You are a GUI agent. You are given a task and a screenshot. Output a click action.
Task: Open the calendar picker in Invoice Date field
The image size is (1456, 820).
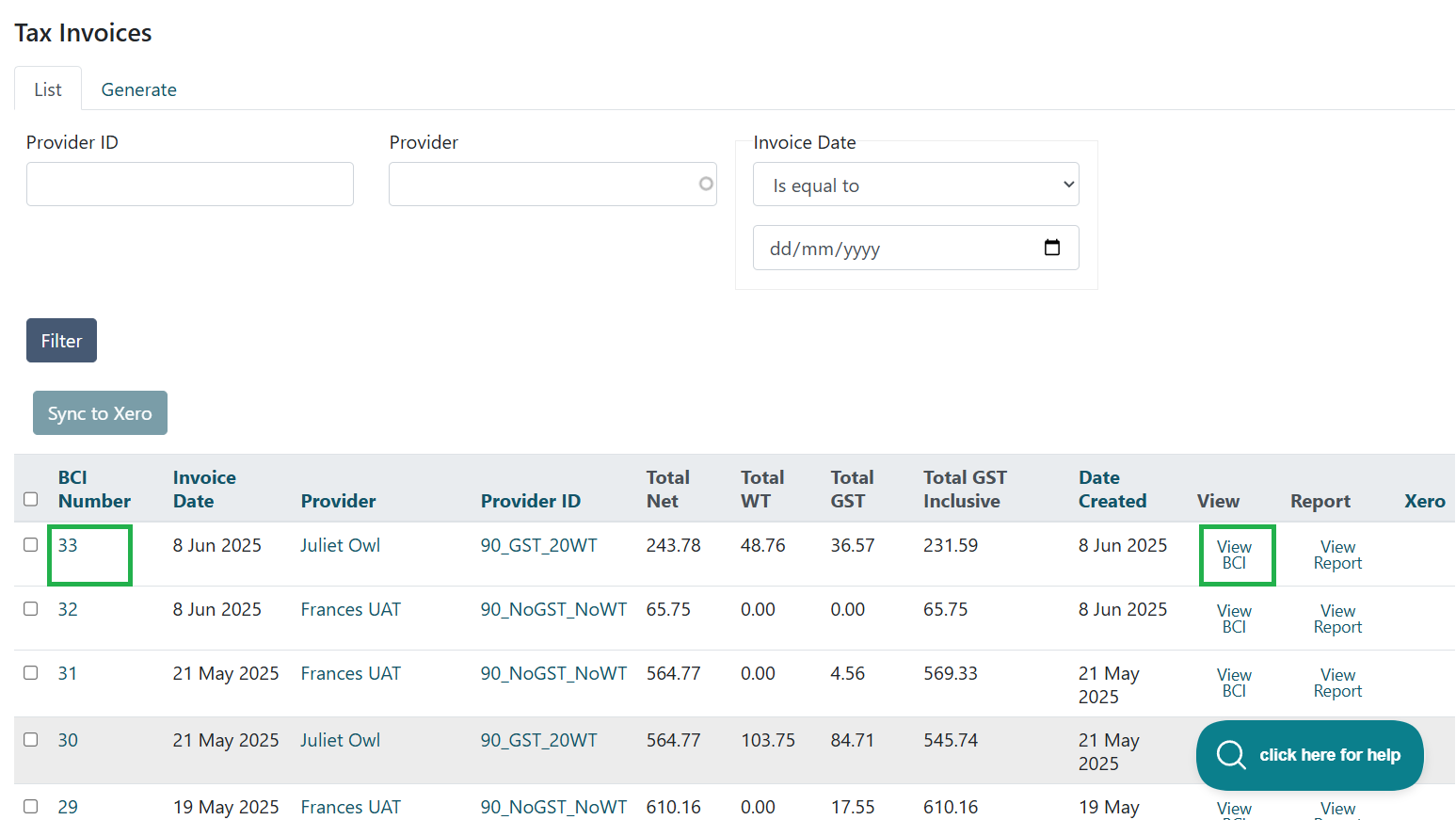click(1052, 248)
